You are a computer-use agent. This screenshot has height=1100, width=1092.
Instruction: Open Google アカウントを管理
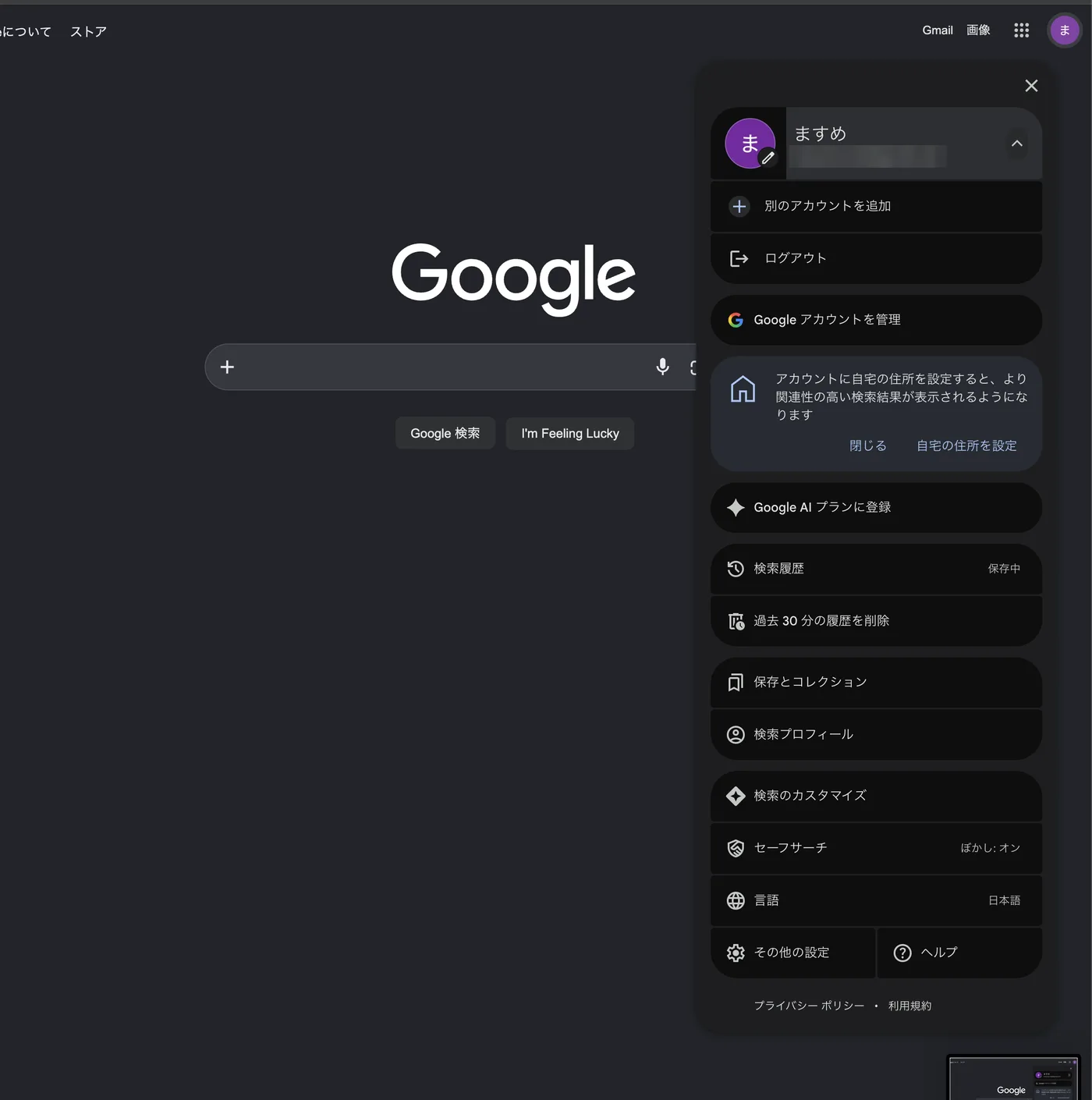pos(876,320)
